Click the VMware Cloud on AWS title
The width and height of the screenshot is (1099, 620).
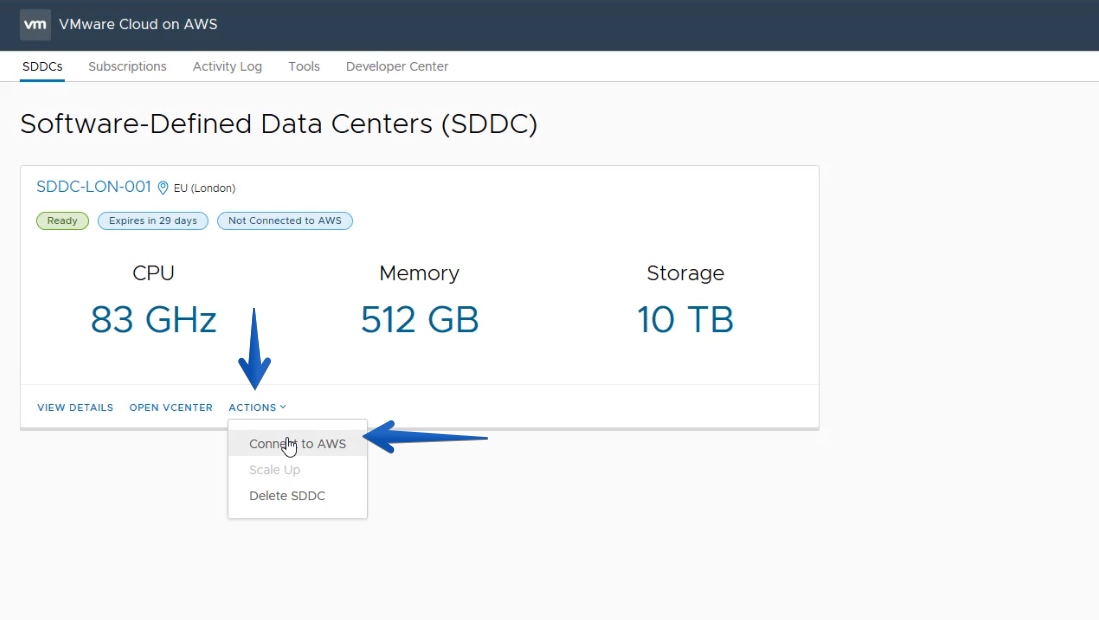pyautogui.click(x=138, y=25)
